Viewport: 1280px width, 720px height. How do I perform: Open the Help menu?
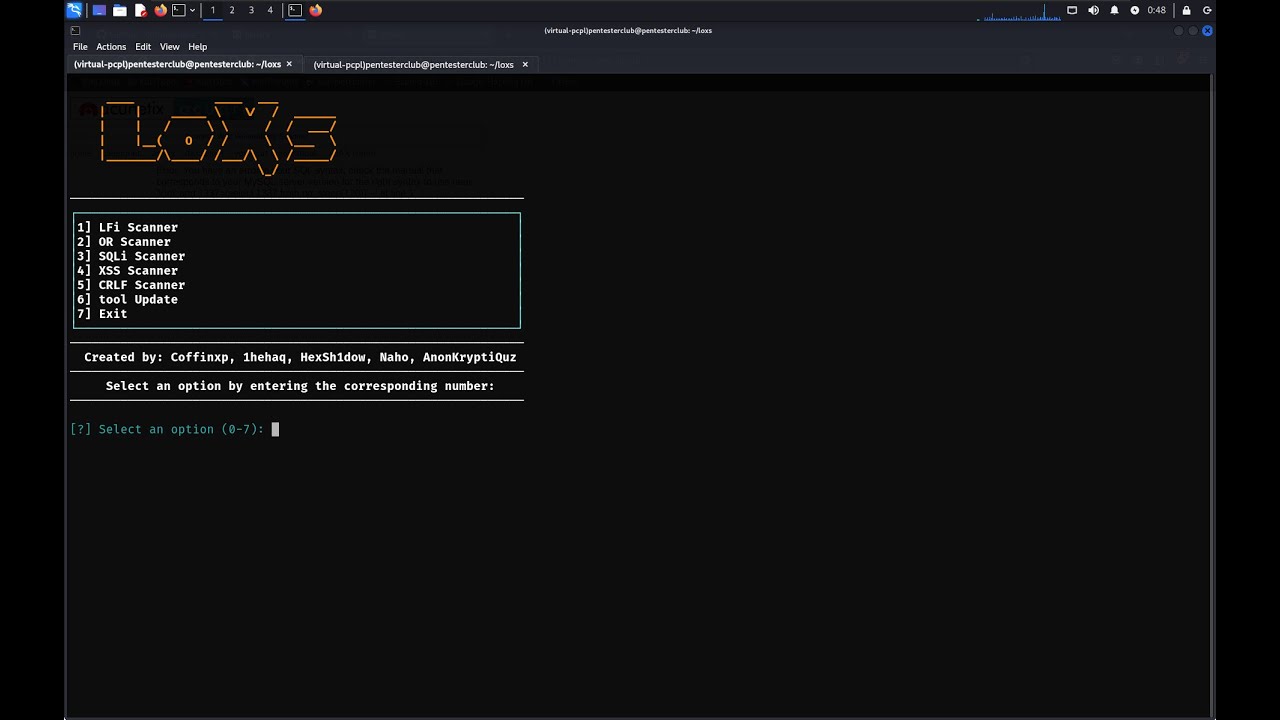198,47
